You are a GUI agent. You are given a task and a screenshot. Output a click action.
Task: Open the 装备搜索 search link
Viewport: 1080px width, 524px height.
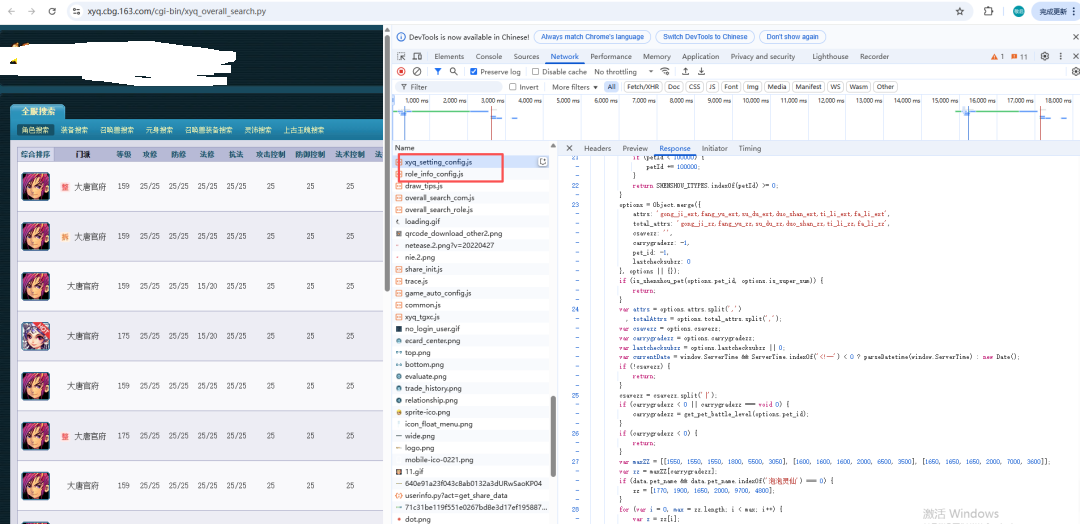tap(74, 129)
